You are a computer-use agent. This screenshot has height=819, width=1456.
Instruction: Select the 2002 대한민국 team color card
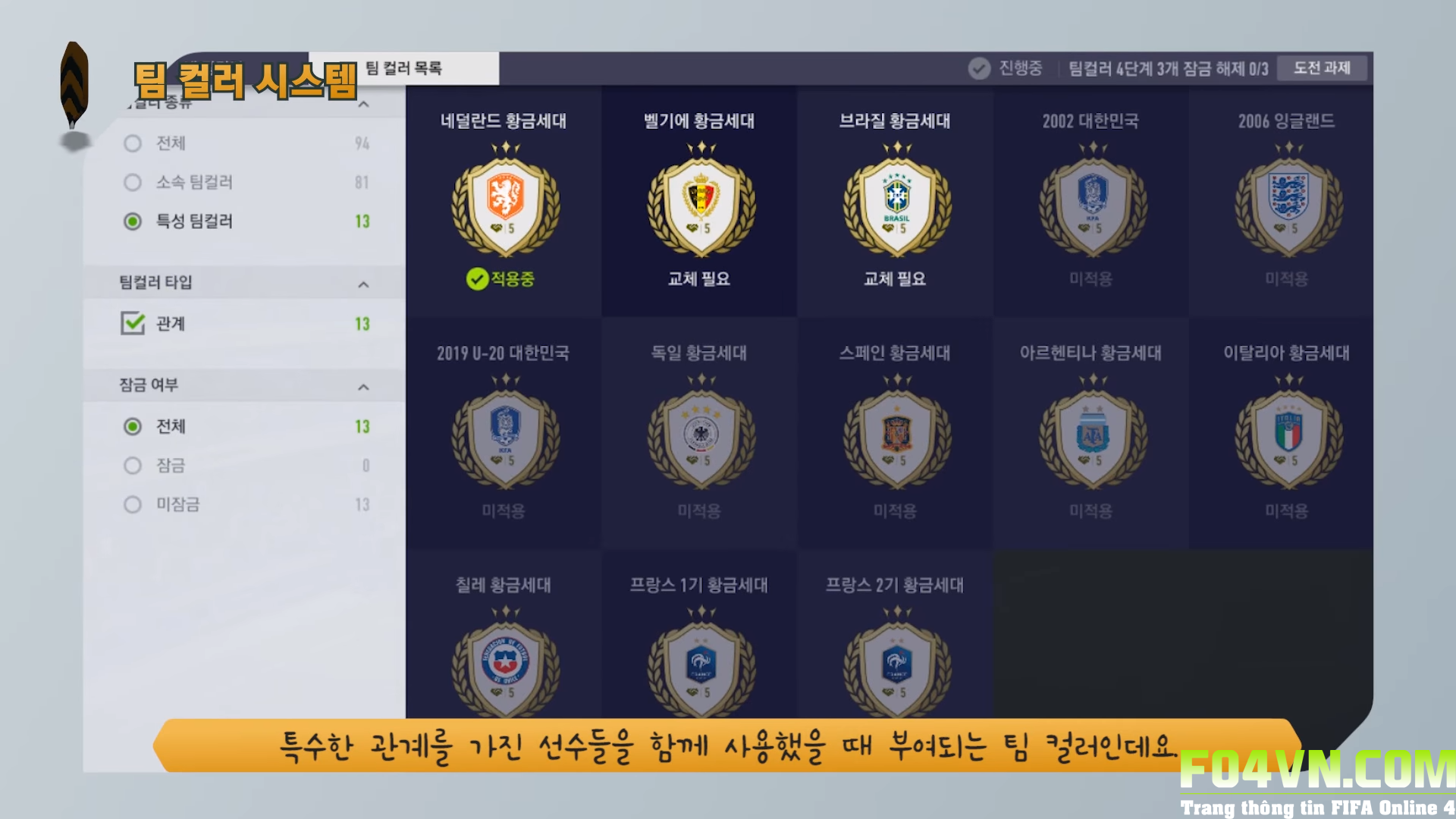pyautogui.click(x=1090, y=201)
